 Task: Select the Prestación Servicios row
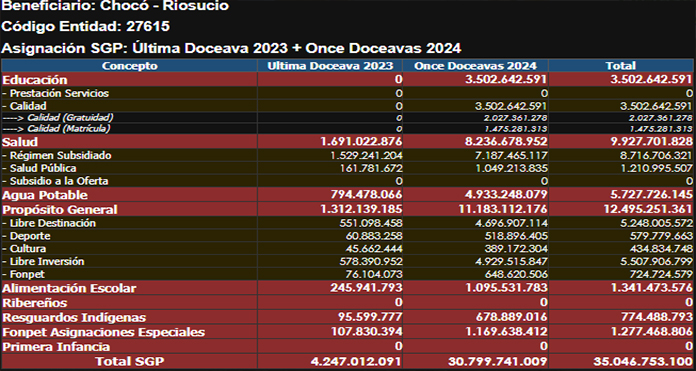[x=347, y=93]
